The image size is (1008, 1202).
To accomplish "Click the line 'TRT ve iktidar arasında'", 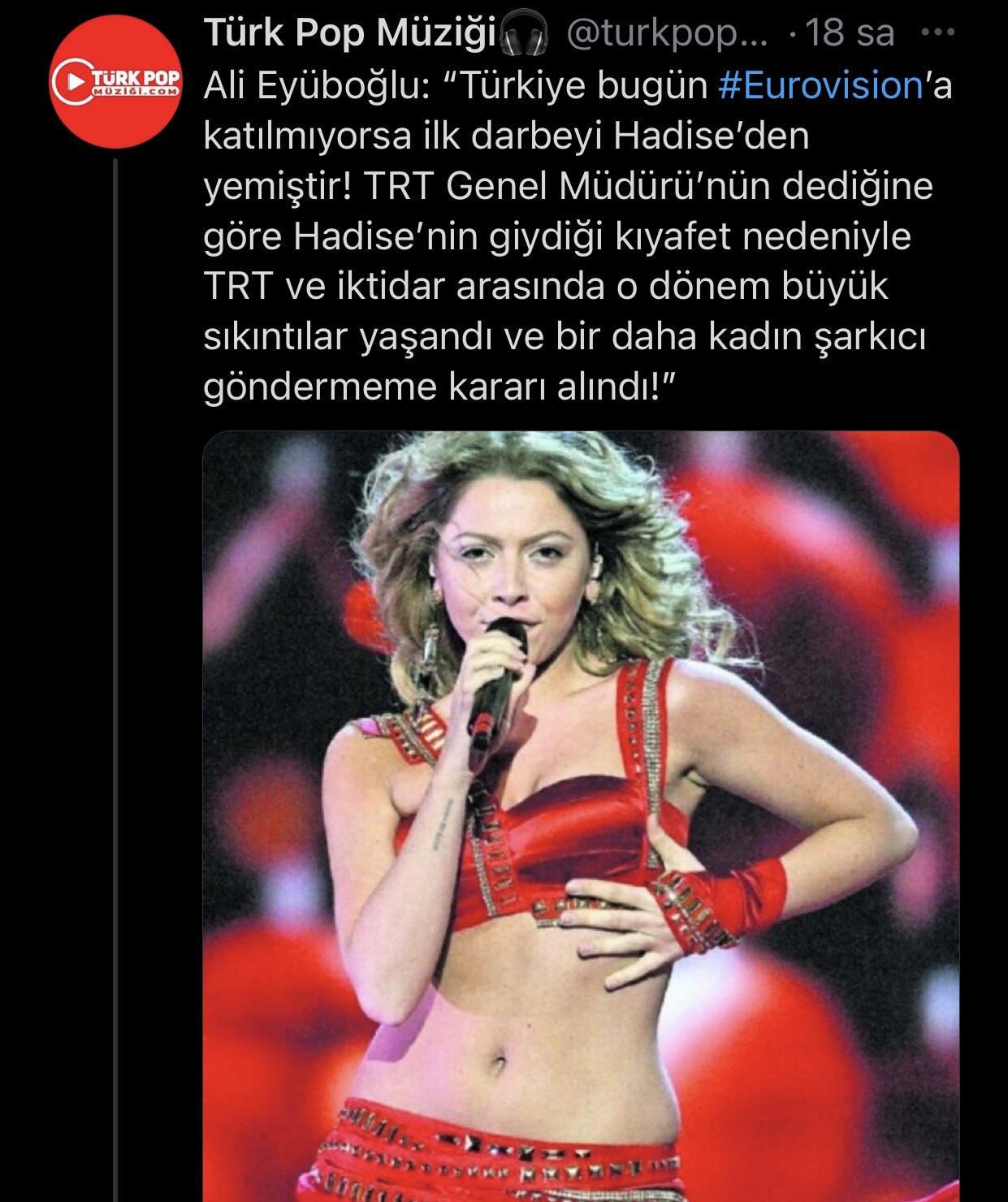I will [546, 288].
